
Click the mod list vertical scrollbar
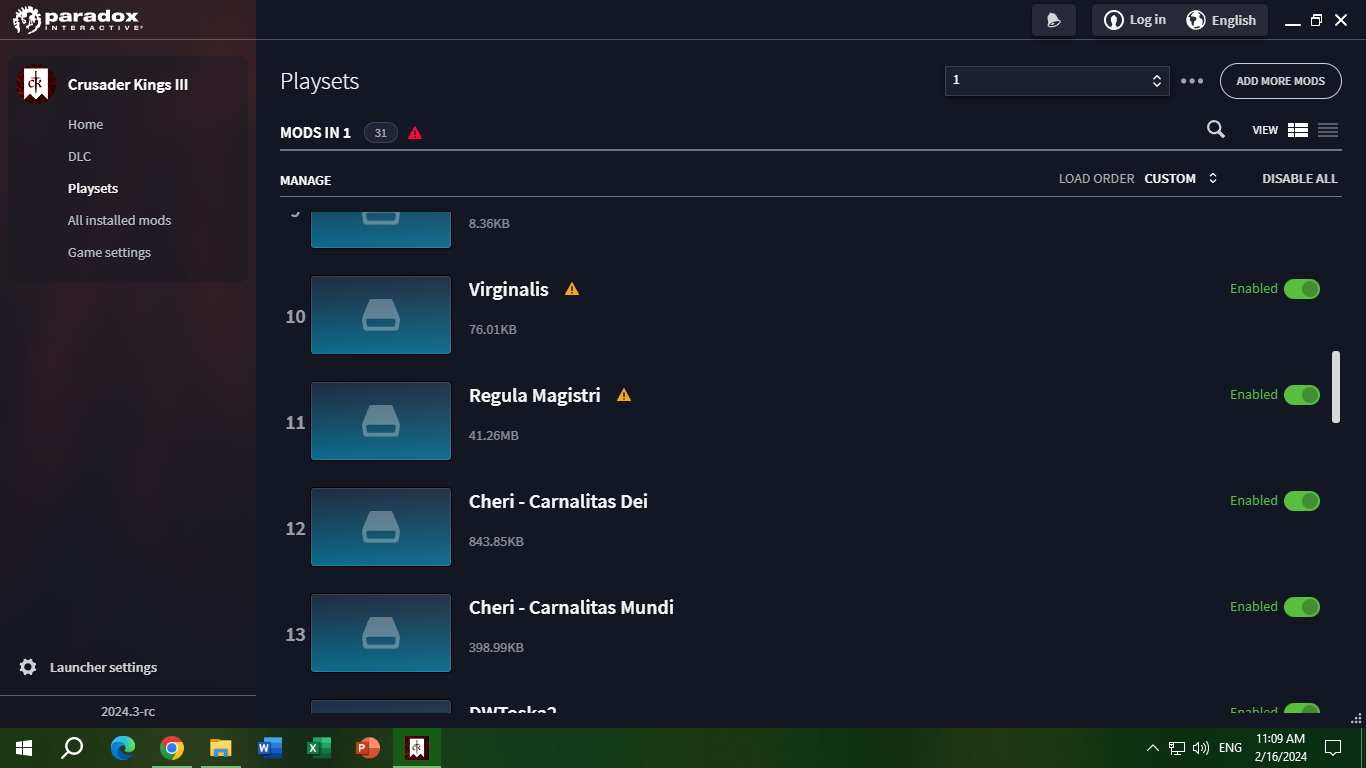(1337, 387)
